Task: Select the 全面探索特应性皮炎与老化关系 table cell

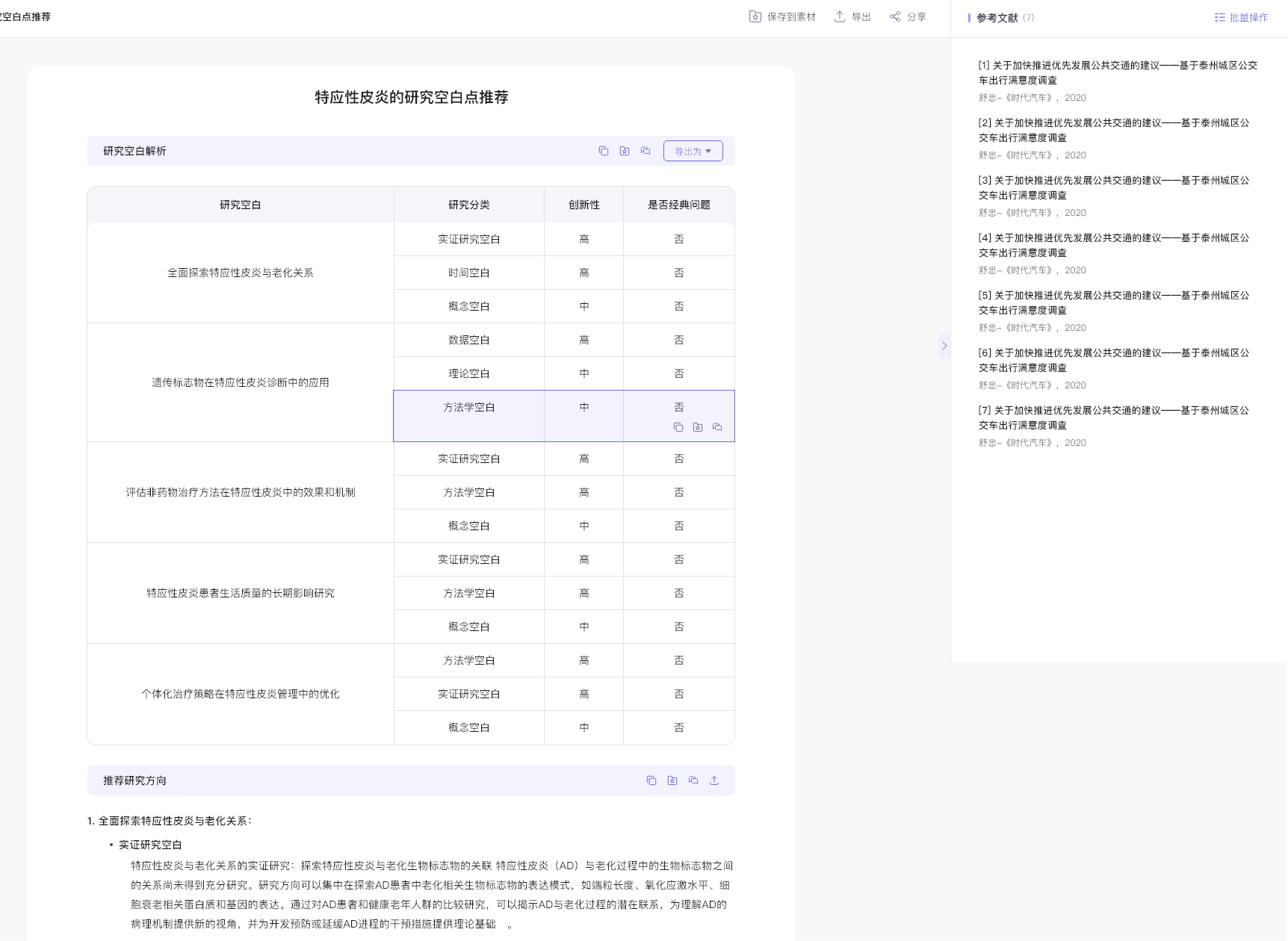Action: [241, 273]
